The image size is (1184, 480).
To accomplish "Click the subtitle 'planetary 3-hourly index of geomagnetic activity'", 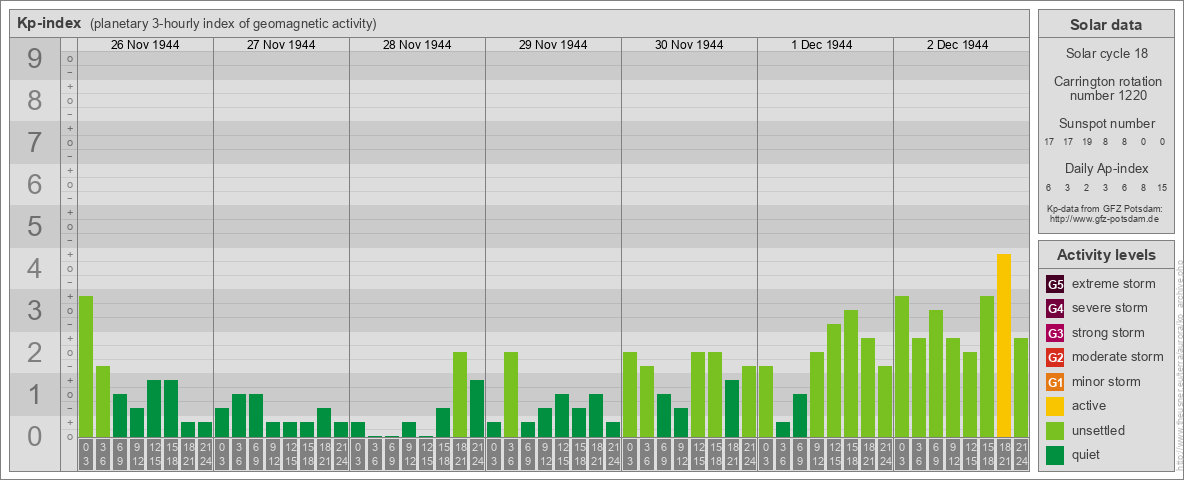I will tap(233, 24).
